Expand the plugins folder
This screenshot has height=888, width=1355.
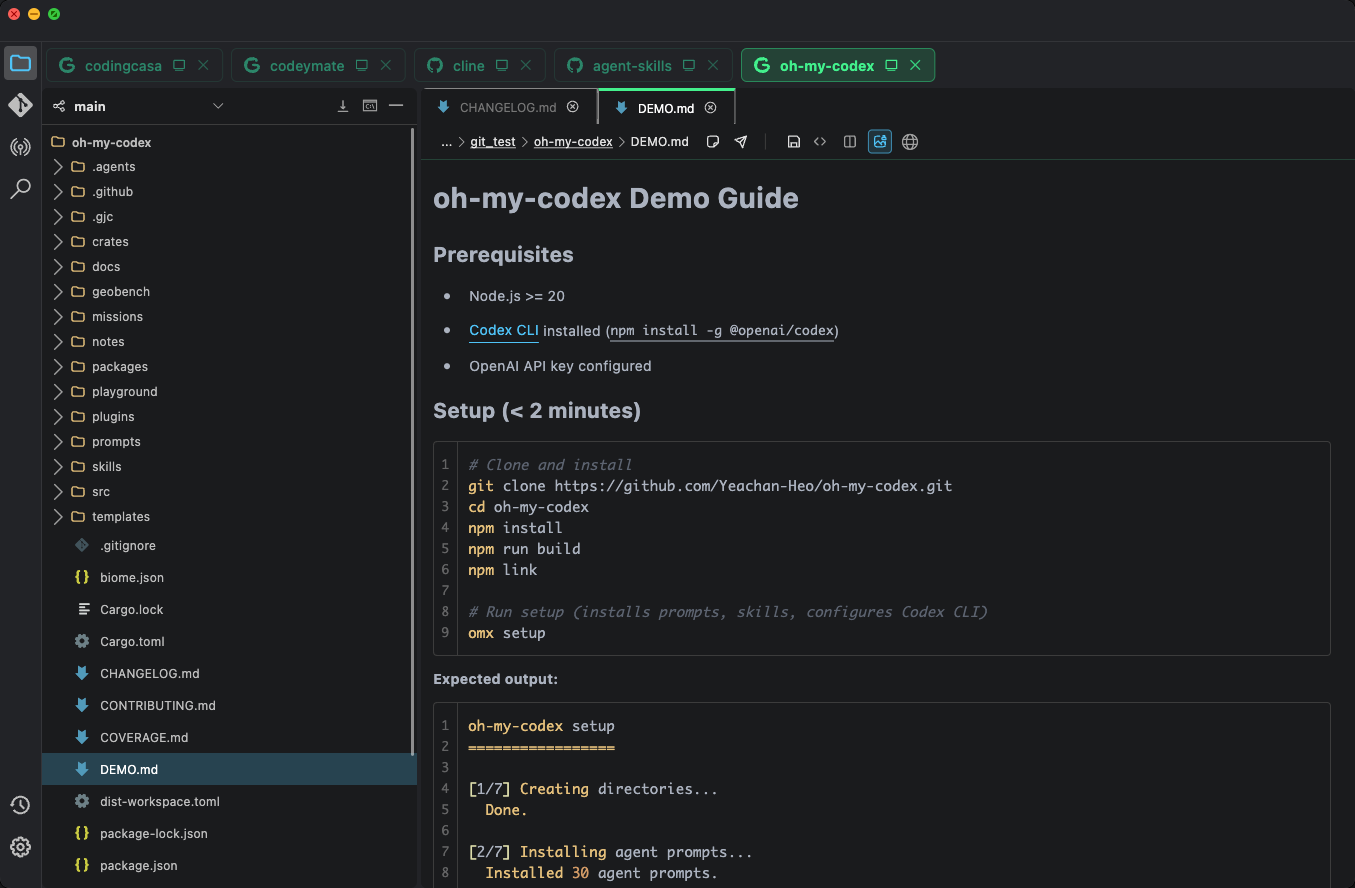point(58,417)
